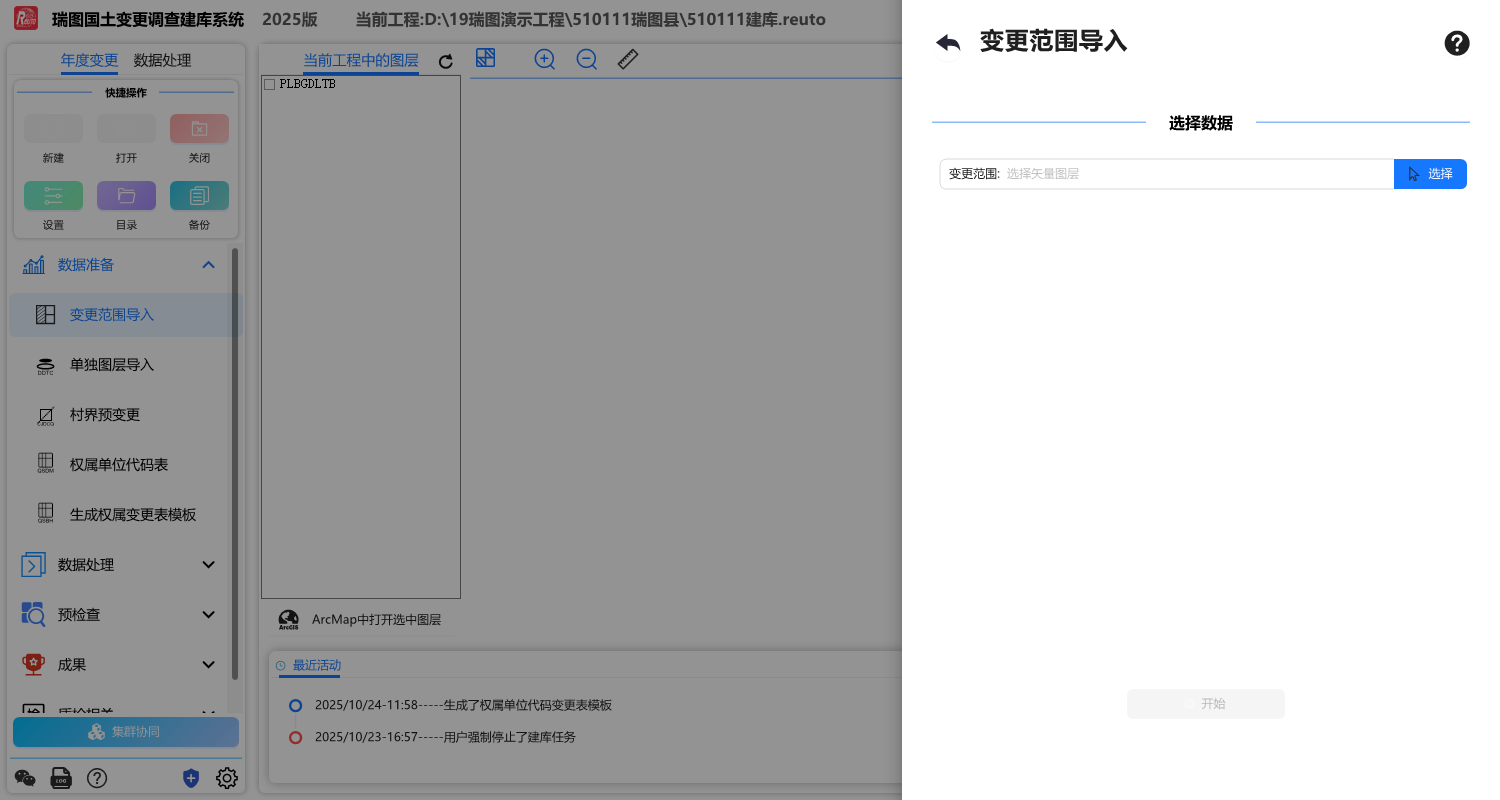Switch to the 数据处理 tab

click(x=162, y=61)
